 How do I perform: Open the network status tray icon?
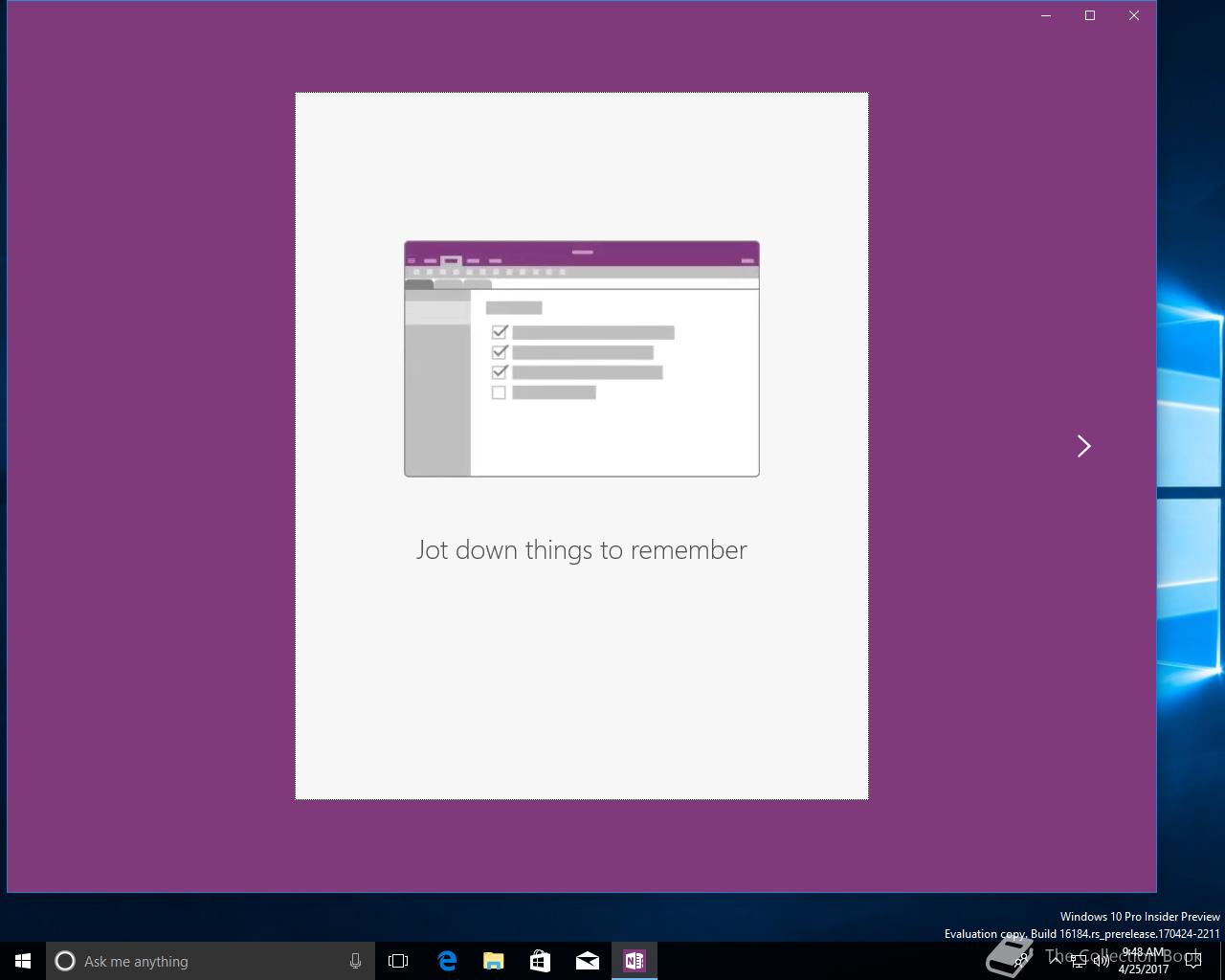coord(1079,961)
